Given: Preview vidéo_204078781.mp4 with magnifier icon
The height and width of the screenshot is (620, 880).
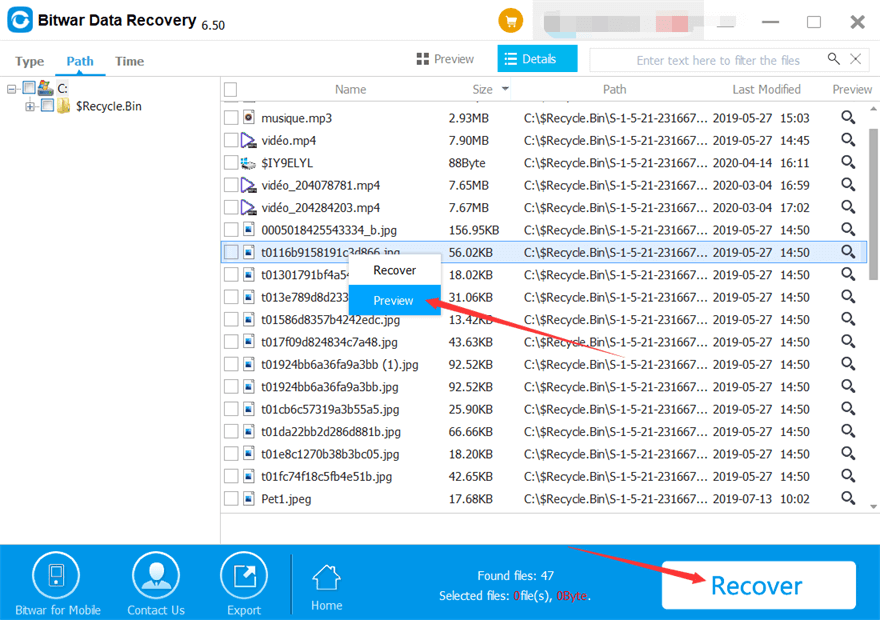Looking at the screenshot, I should (x=847, y=185).
